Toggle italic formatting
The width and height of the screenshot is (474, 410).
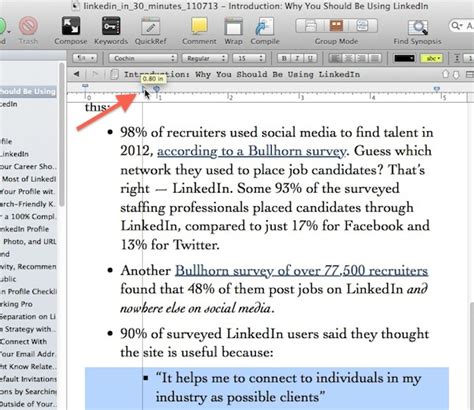click(x=297, y=58)
